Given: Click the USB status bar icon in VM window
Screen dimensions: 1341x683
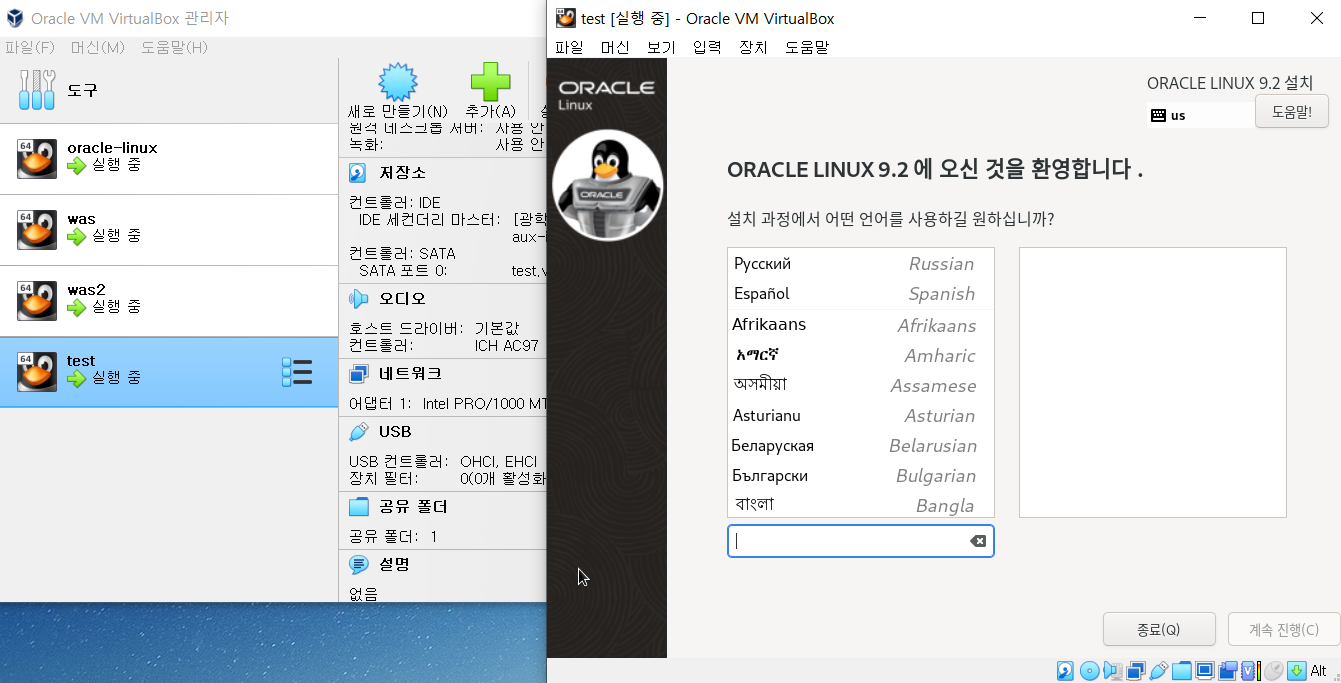Looking at the screenshot, I should coord(1158,671).
